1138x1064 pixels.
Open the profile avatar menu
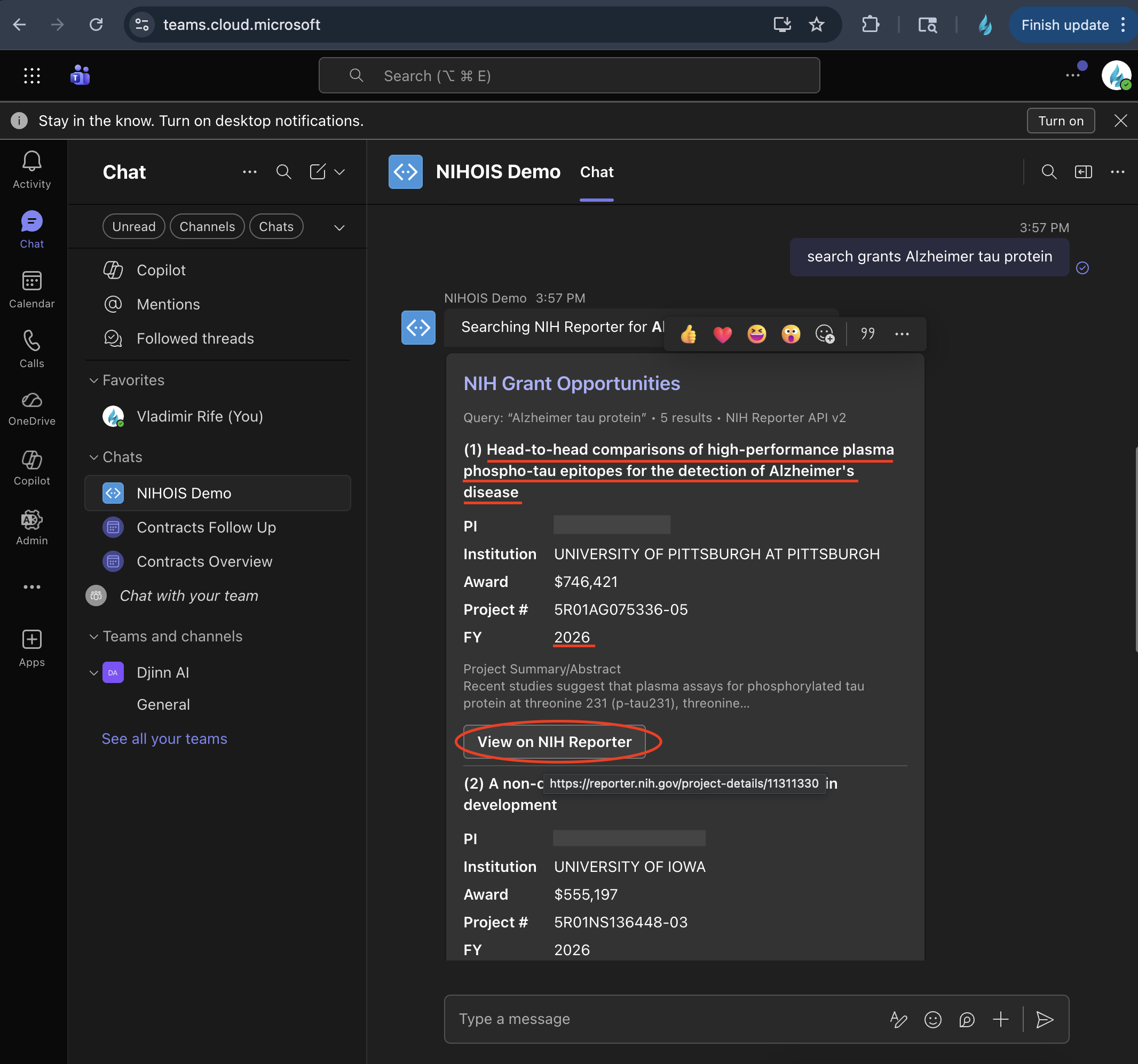[x=1116, y=76]
